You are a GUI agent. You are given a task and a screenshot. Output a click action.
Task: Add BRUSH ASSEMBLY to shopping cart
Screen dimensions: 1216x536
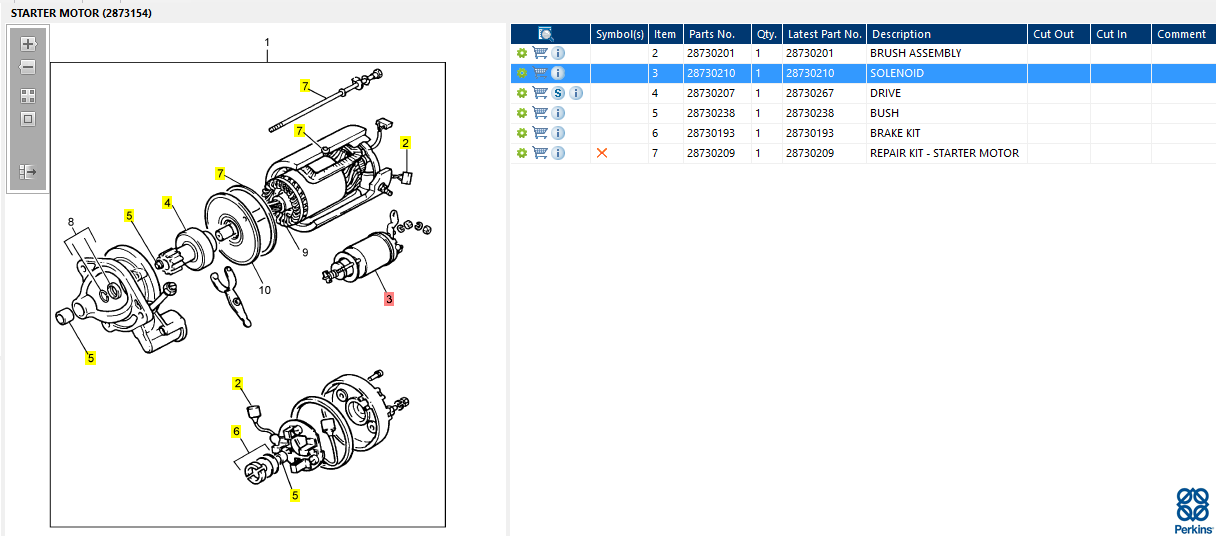[540, 53]
